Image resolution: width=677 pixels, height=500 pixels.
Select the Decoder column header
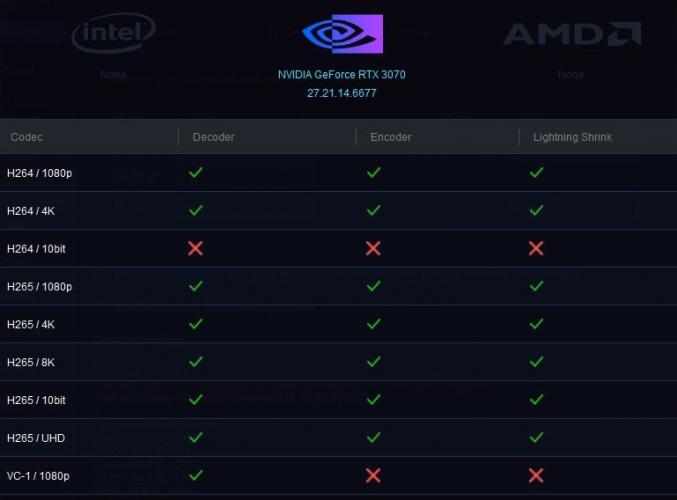coord(214,137)
